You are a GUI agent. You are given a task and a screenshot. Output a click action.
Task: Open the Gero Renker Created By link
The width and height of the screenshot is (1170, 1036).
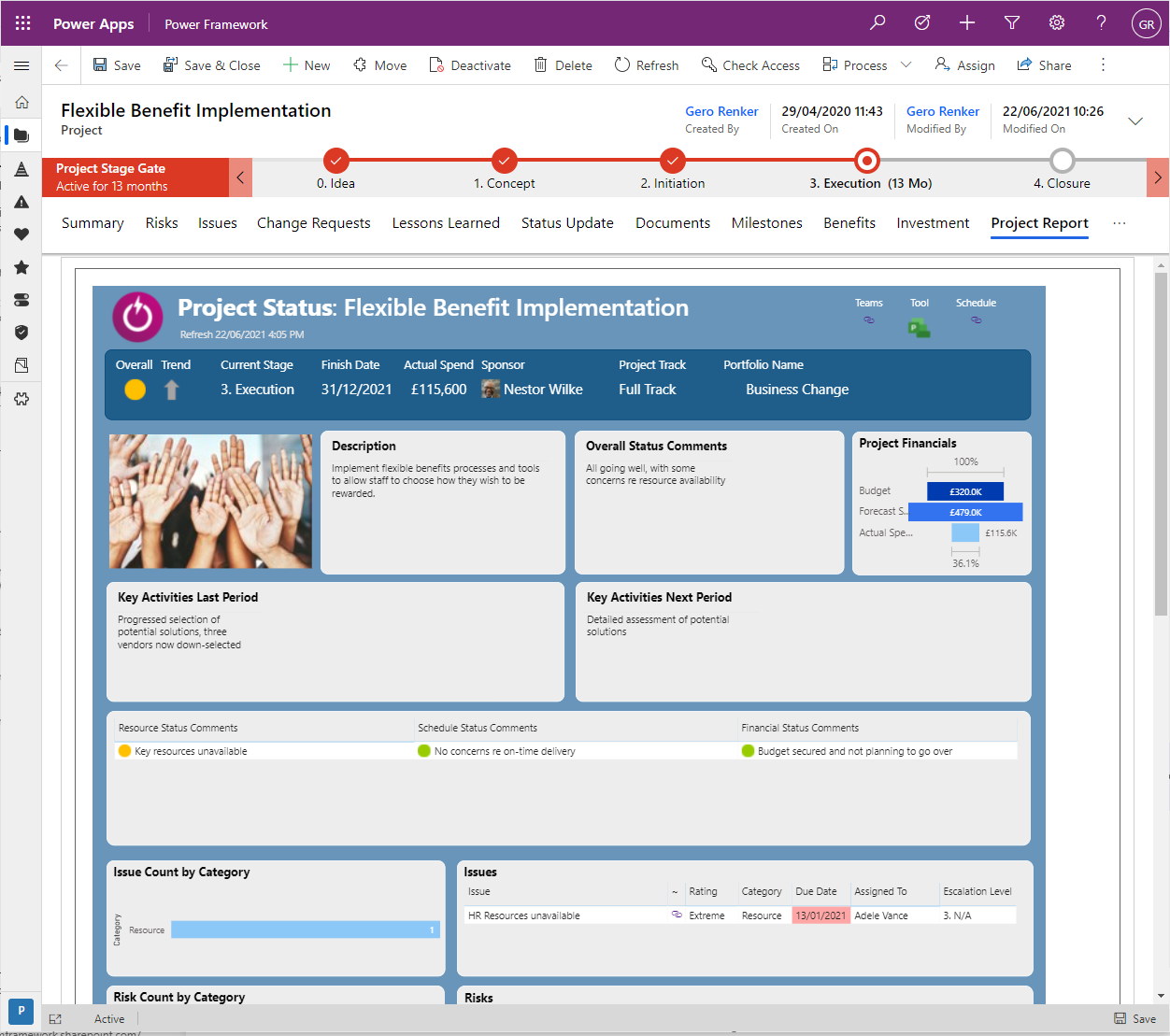click(721, 111)
